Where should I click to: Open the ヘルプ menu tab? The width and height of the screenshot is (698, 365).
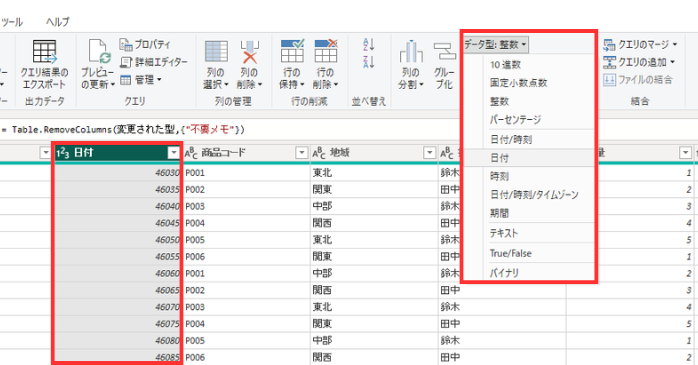[57, 22]
